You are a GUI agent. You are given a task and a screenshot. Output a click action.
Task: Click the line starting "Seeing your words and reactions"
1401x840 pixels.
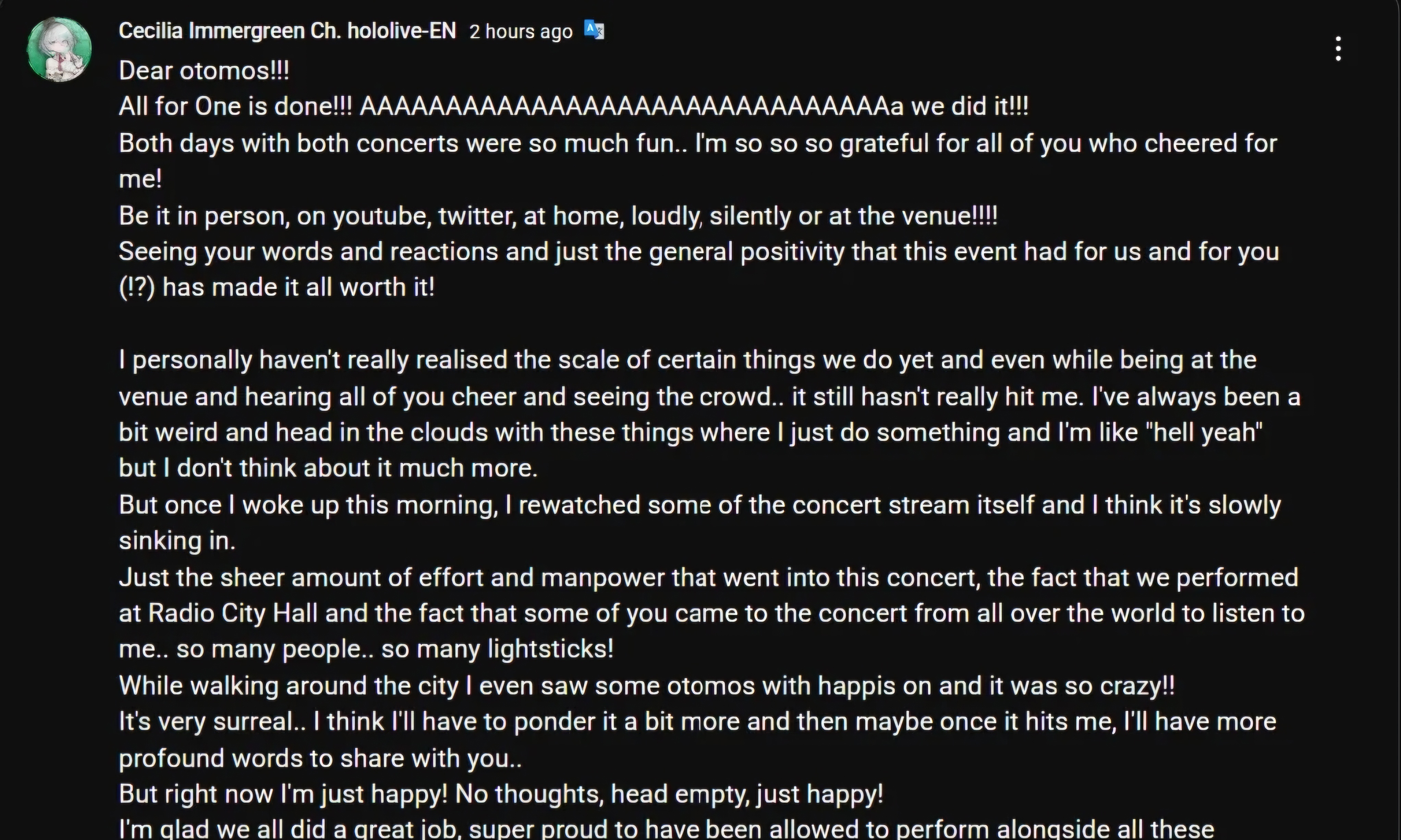(x=699, y=251)
